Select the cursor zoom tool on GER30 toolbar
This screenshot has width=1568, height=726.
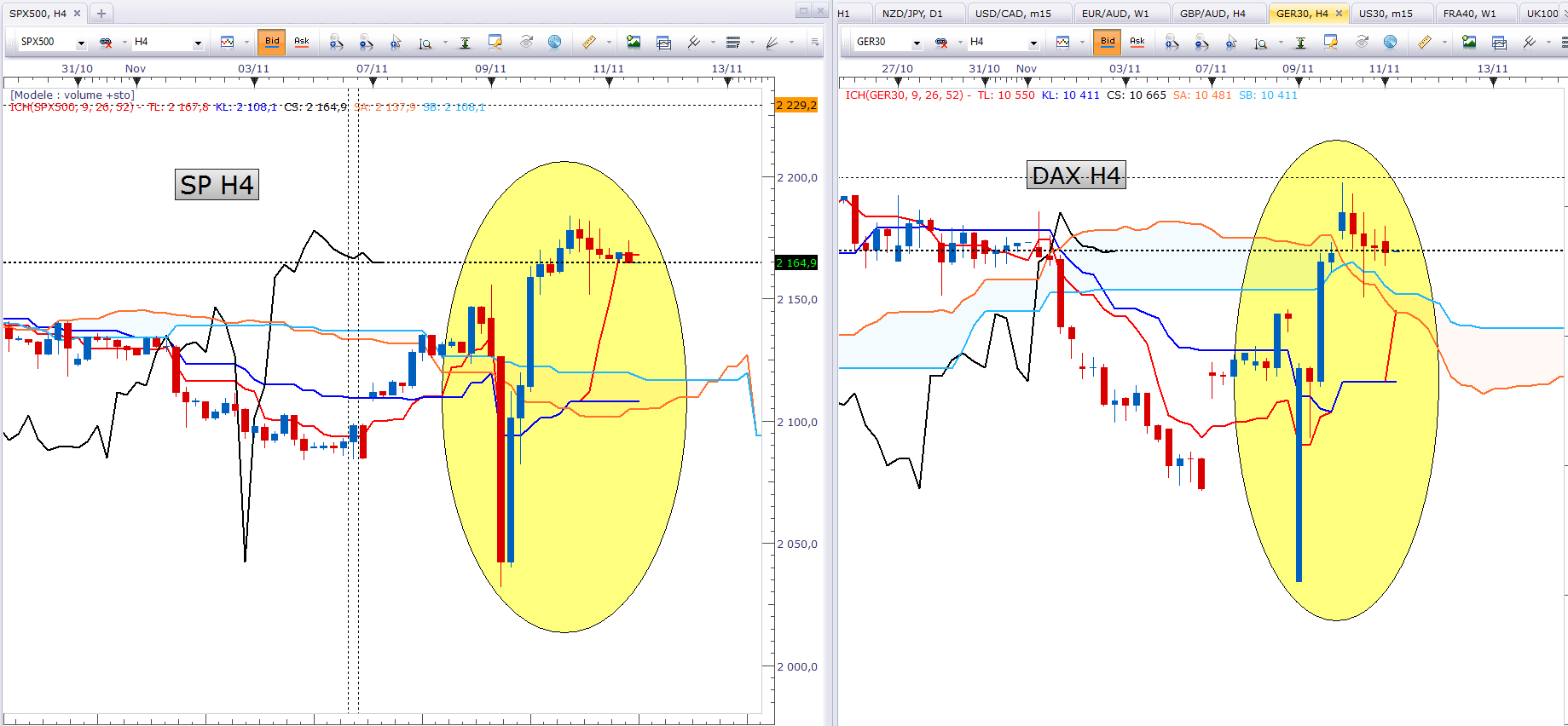click(x=1231, y=42)
